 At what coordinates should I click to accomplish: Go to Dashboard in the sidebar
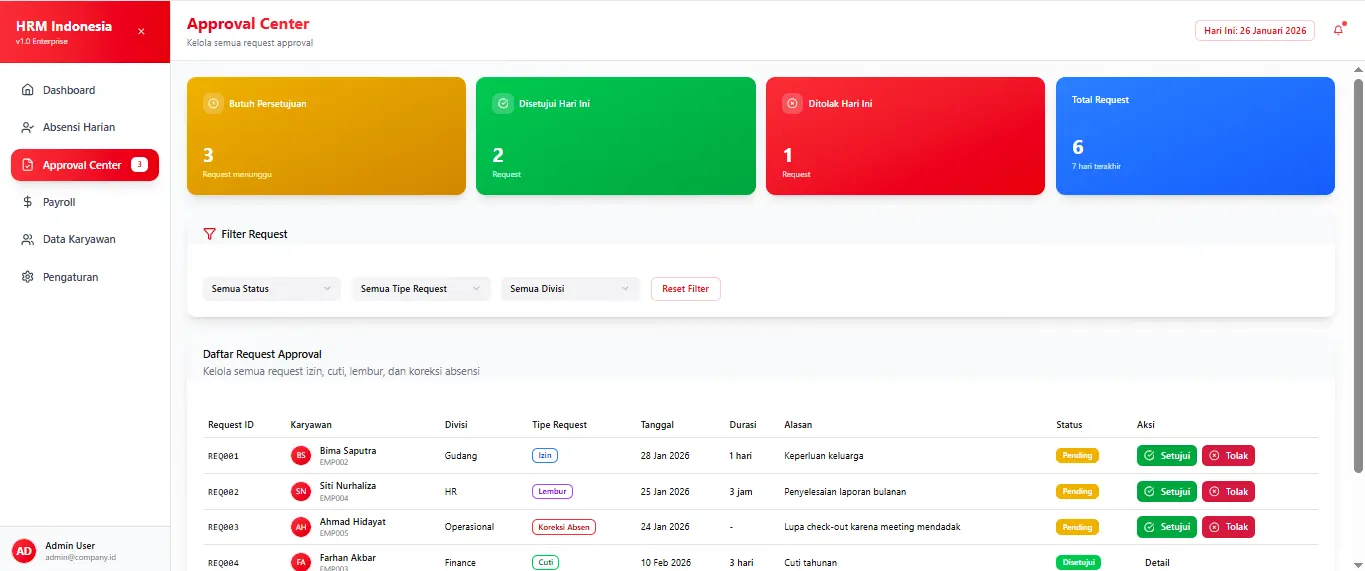coord(69,90)
